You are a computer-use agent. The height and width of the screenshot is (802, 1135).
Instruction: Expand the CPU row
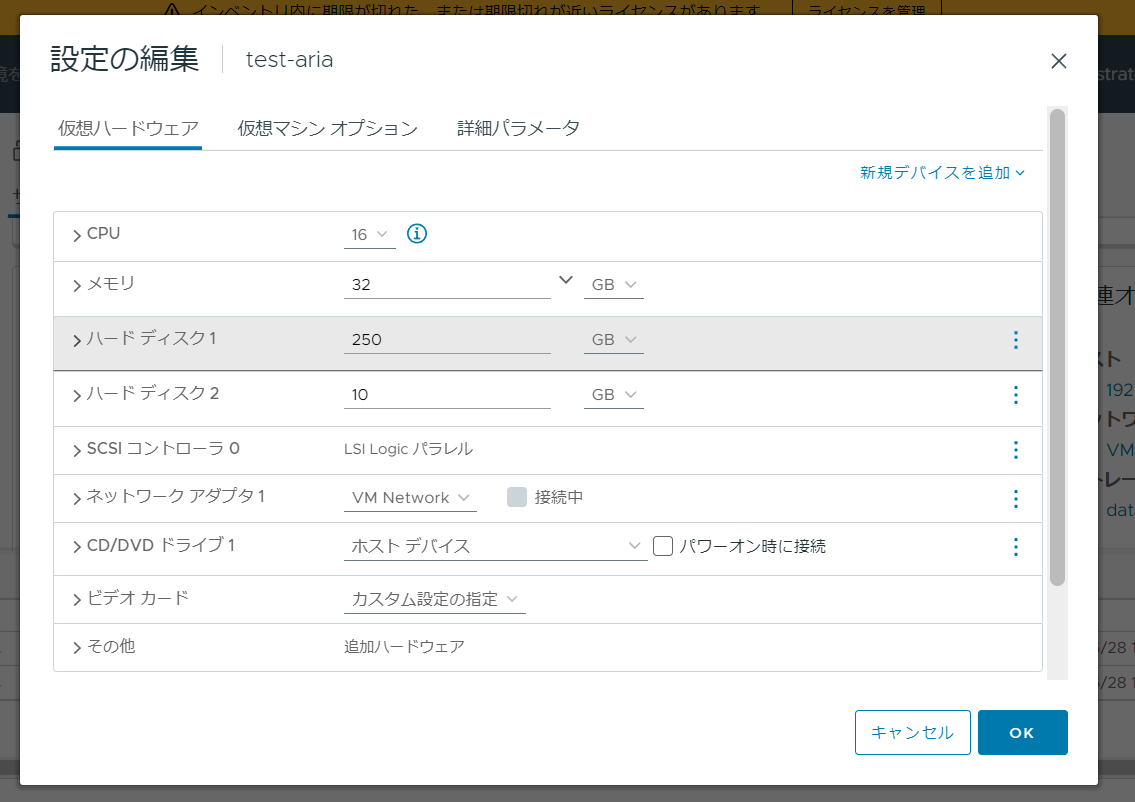tap(77, 235)
